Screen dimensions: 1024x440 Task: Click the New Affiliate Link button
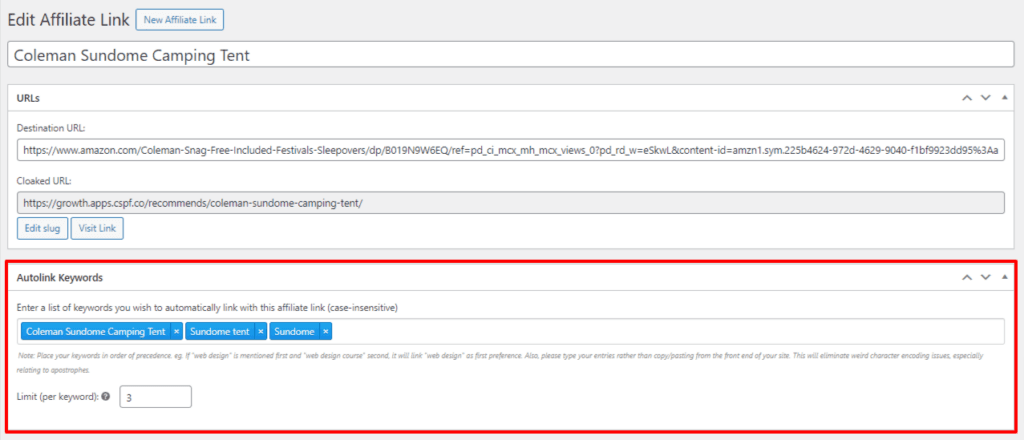click(180, 20)
